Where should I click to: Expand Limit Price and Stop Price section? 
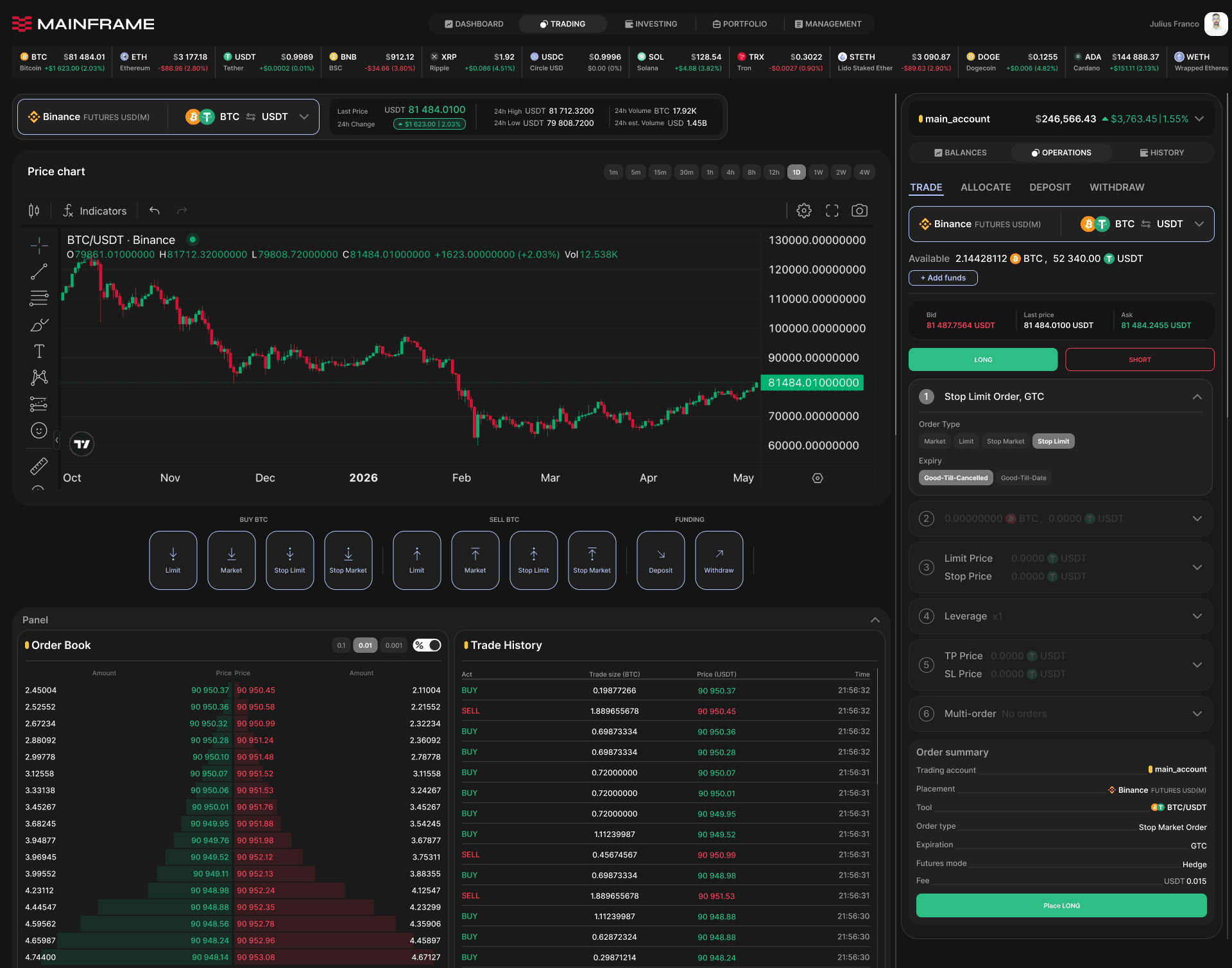[x=1197, y=567]
